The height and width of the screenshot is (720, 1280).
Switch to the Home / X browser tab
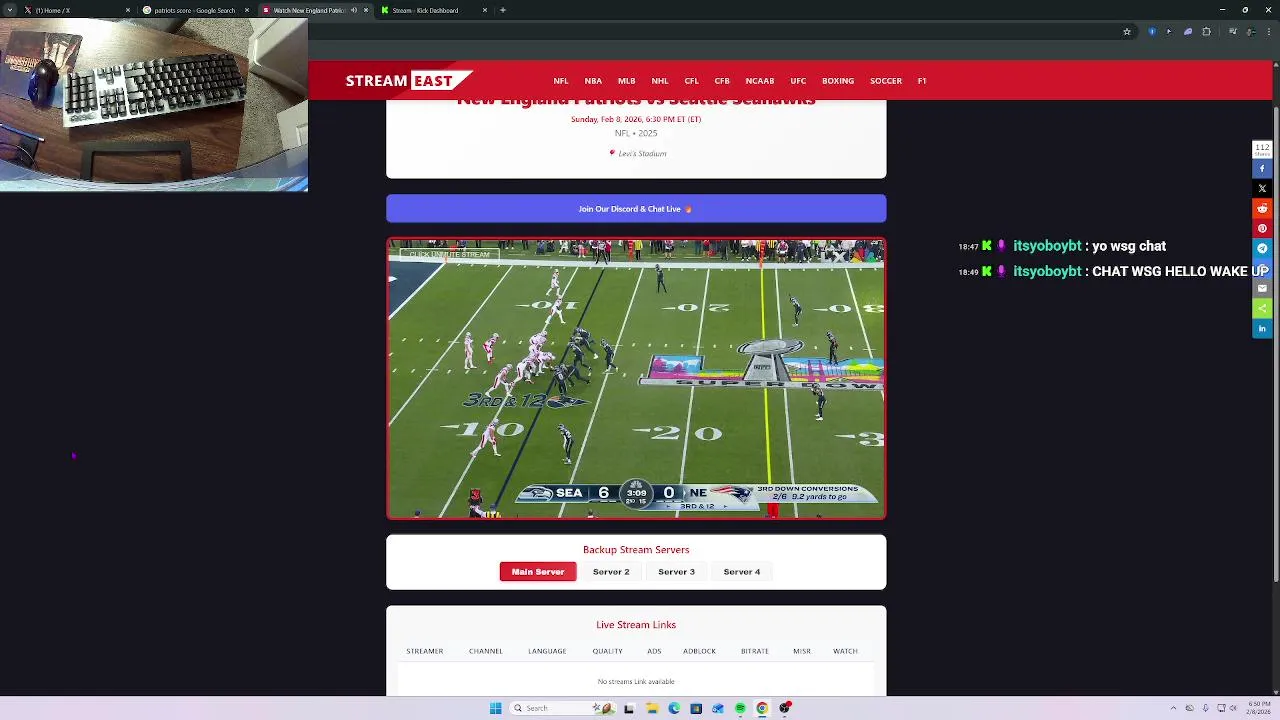point(75,10)
